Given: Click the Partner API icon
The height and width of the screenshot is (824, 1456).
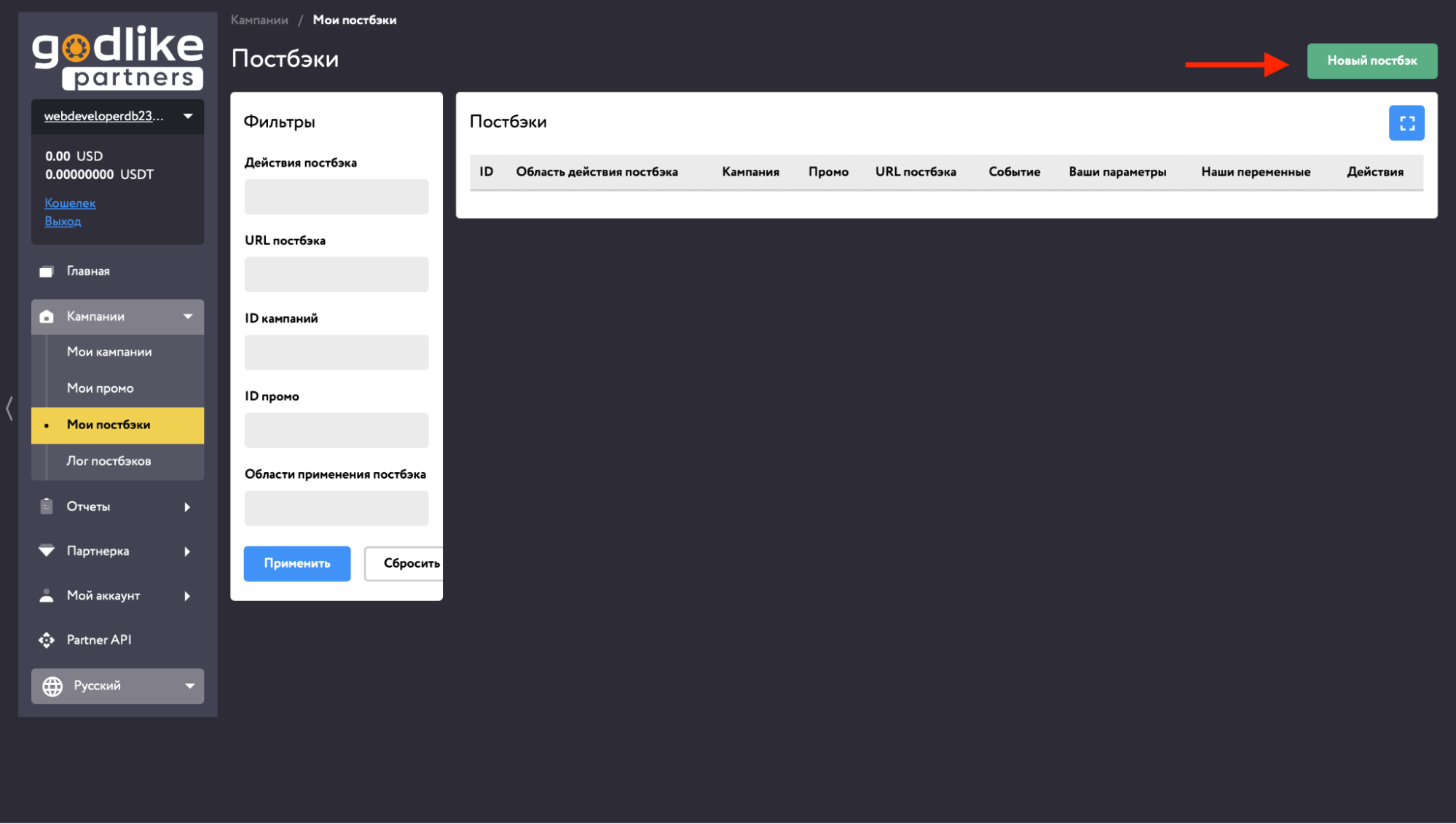Looking at the screenshot, I should [46, 640].
